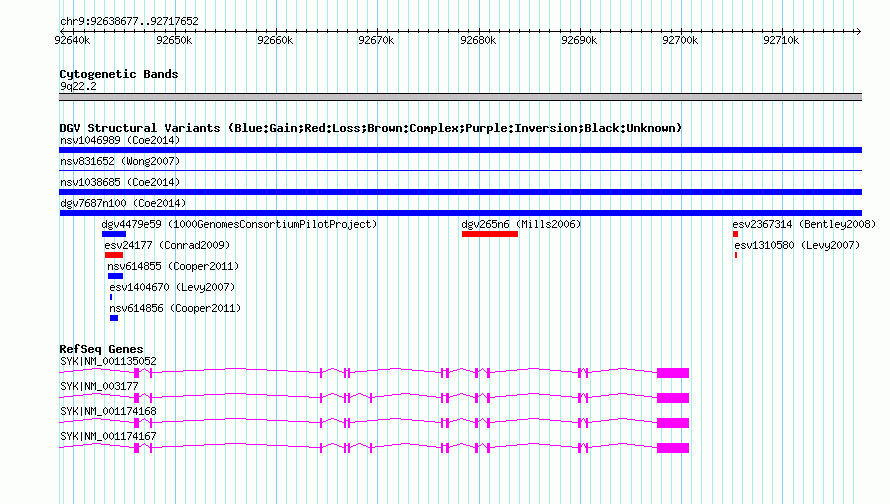890x504 pixels.
Task: Click the SYK|NM_001135052 transcript label
Action: click(x=108, y=362)
